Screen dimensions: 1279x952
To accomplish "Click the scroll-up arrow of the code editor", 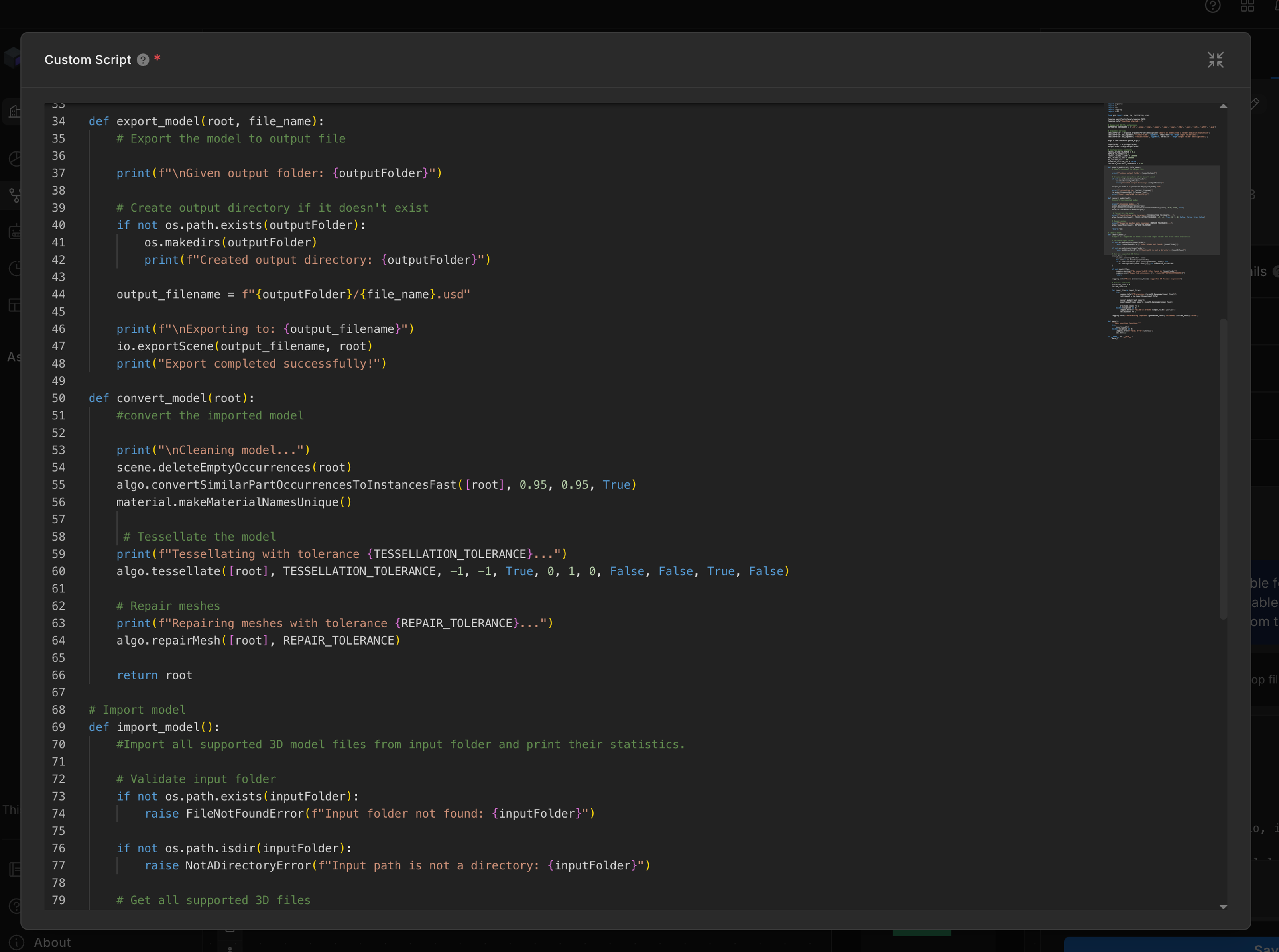I will pos(1222,106).
